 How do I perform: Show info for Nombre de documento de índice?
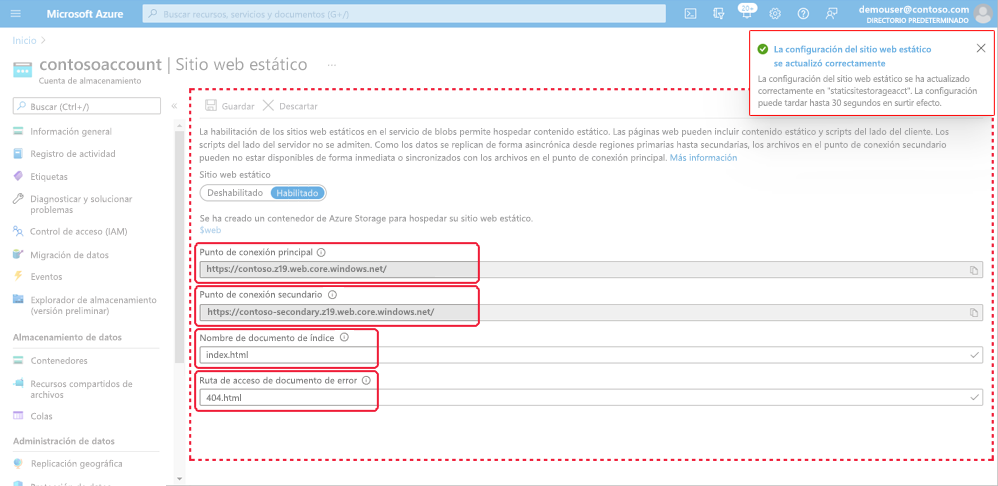click(x=344, y=338)
